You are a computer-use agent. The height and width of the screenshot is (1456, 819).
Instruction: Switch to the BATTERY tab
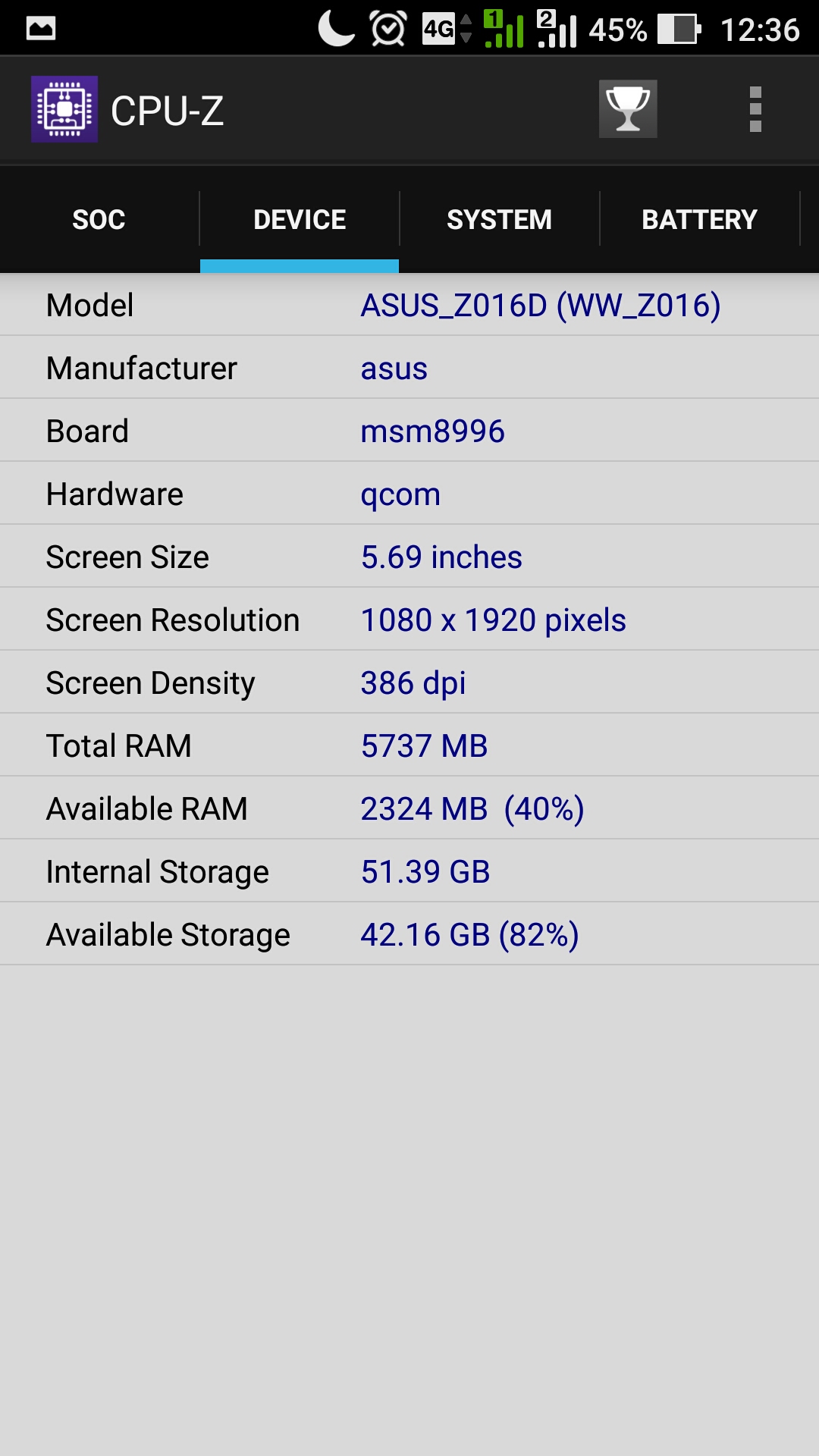tap(699, 220)
